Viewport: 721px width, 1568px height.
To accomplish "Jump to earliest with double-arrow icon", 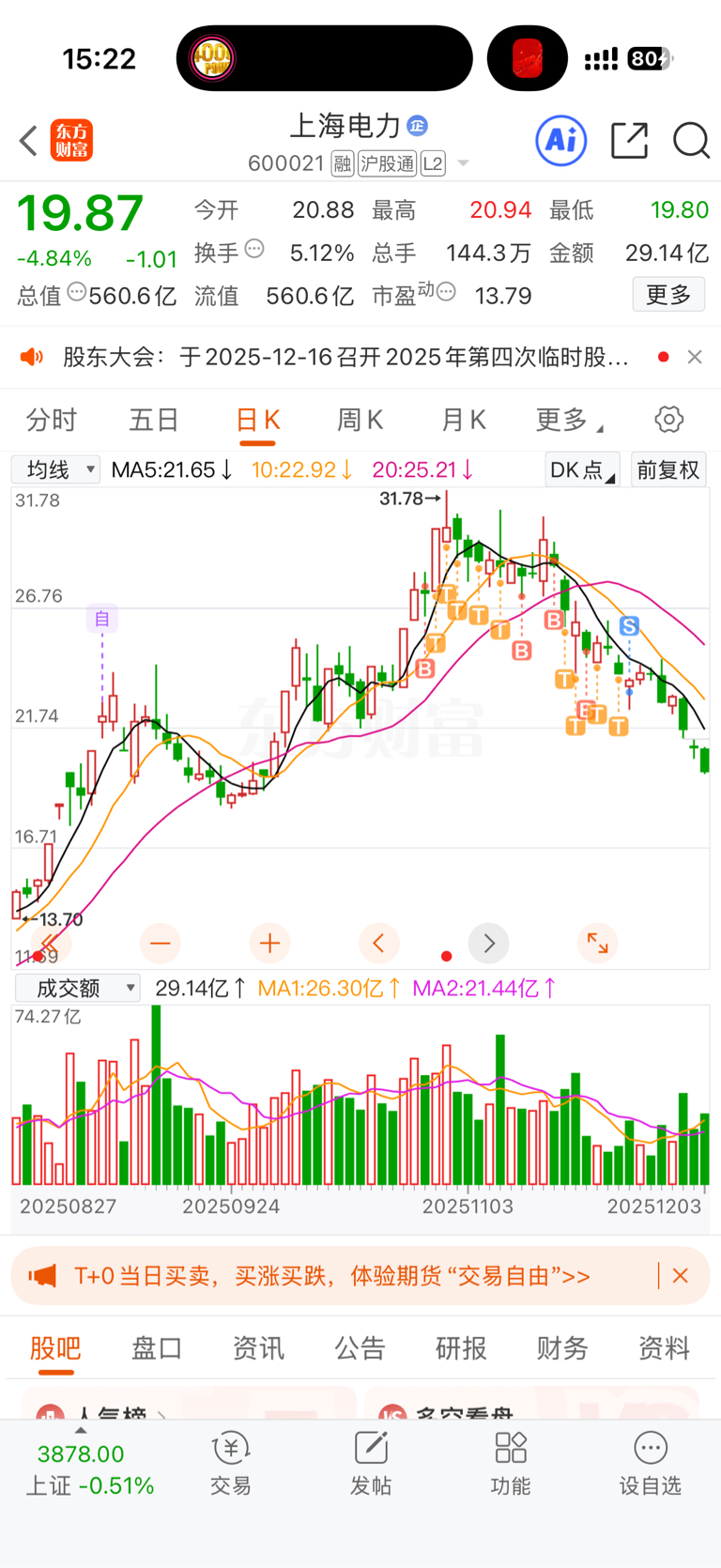I will pyautogui.click(x=51, y=943).
